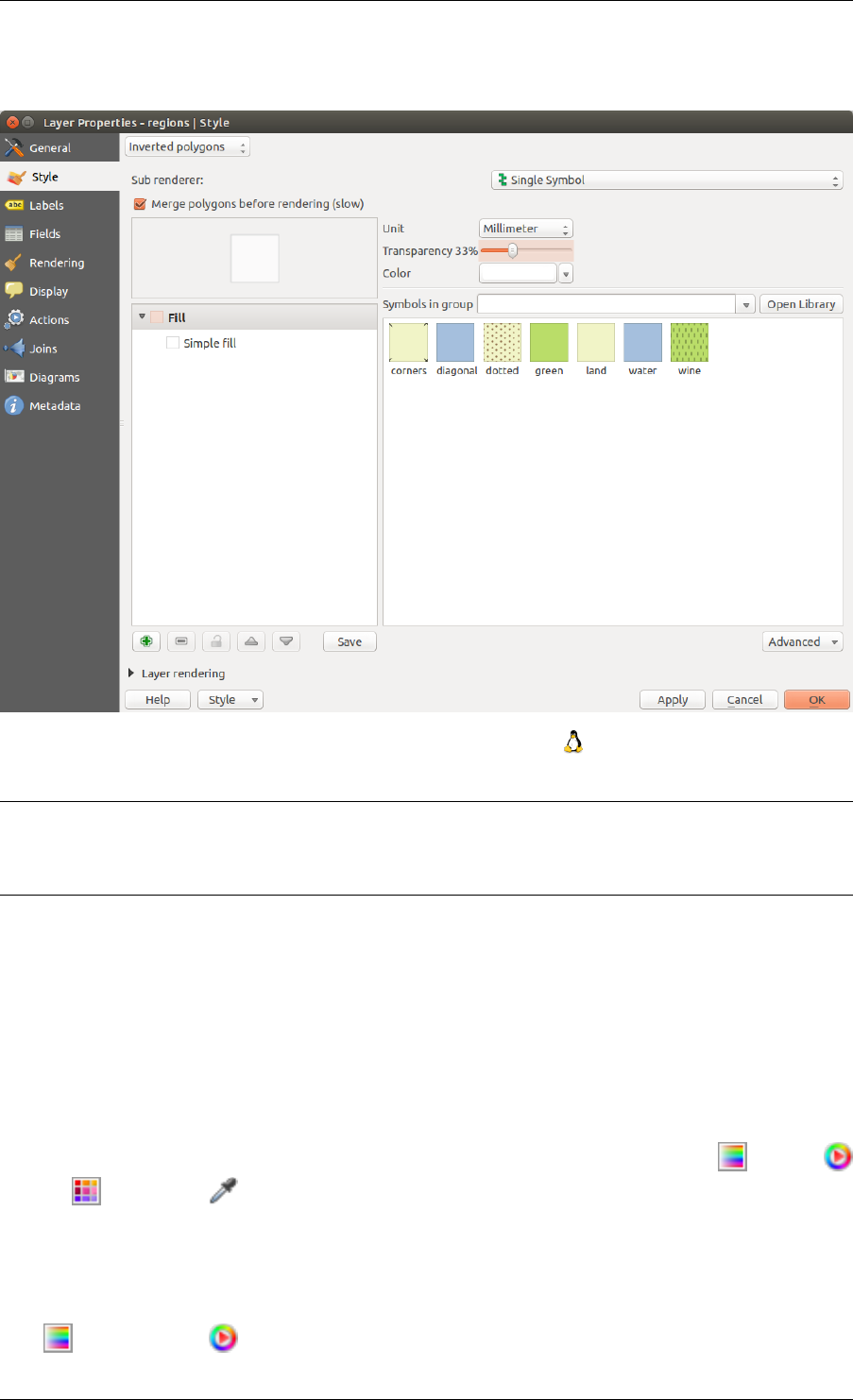Click the lock symbol layer icon

(x=216, y=641)
